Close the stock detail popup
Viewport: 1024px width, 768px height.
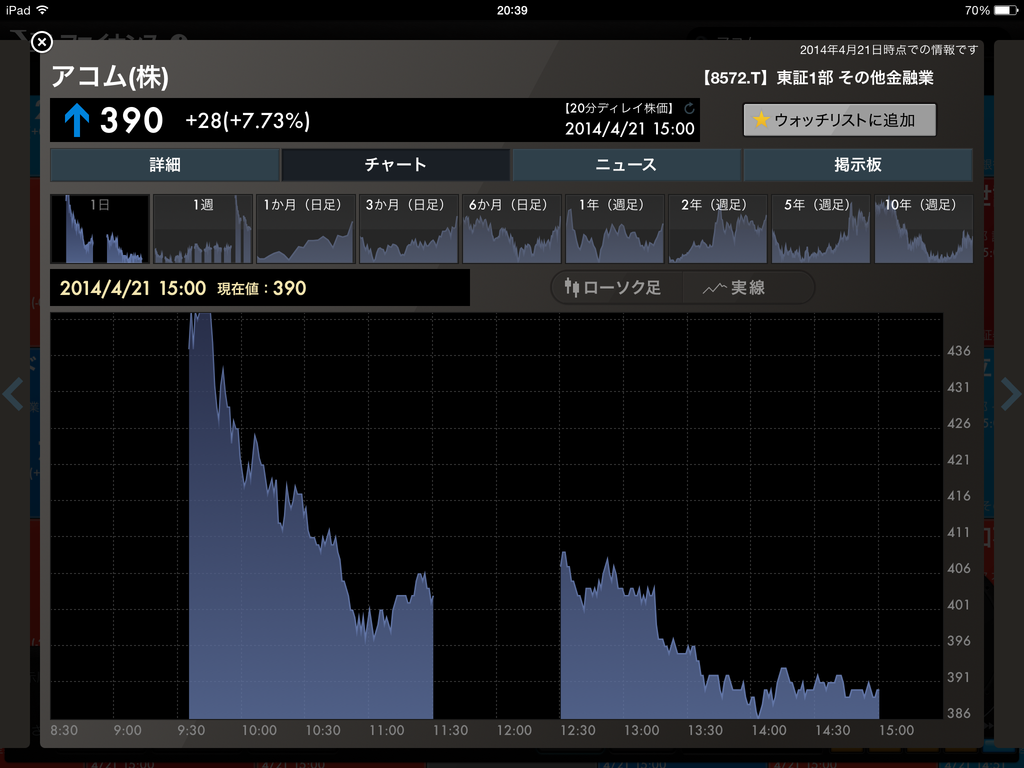[x=42, y=42]
